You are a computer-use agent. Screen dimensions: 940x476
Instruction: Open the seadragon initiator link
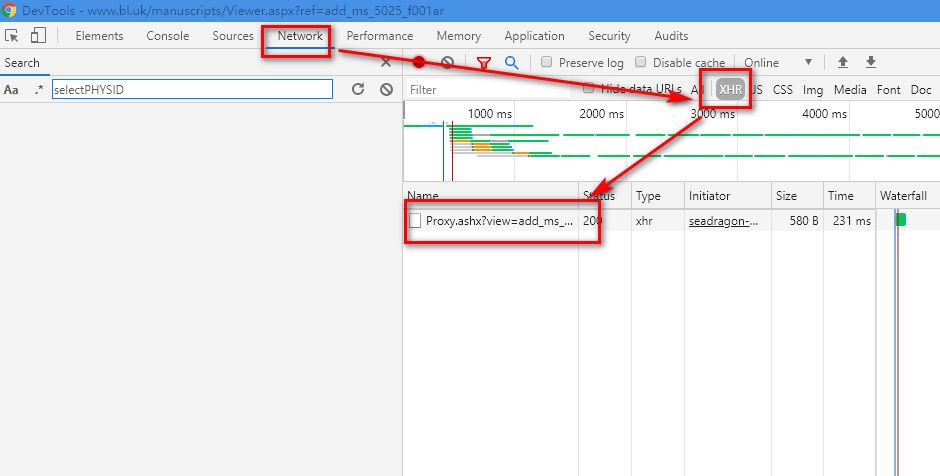[x=723, y=221]
